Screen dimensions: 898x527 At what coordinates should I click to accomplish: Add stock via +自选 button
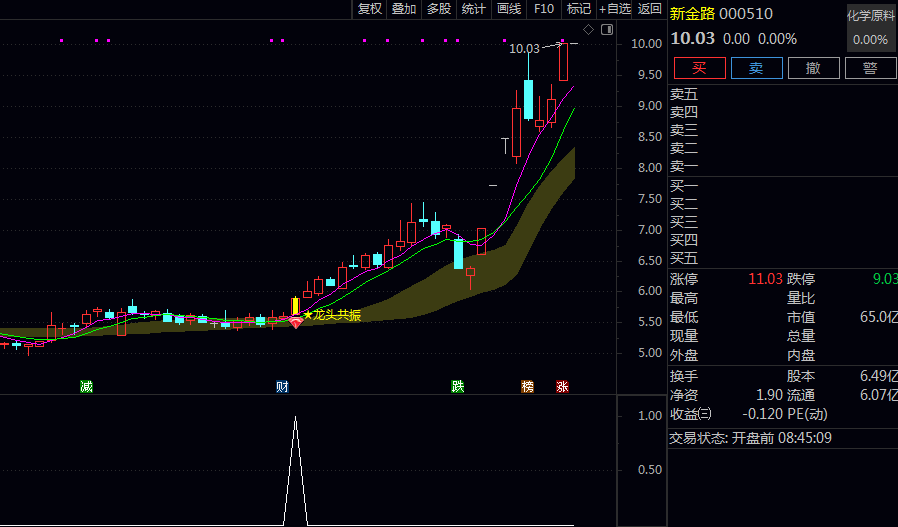(x=615, y=9)
